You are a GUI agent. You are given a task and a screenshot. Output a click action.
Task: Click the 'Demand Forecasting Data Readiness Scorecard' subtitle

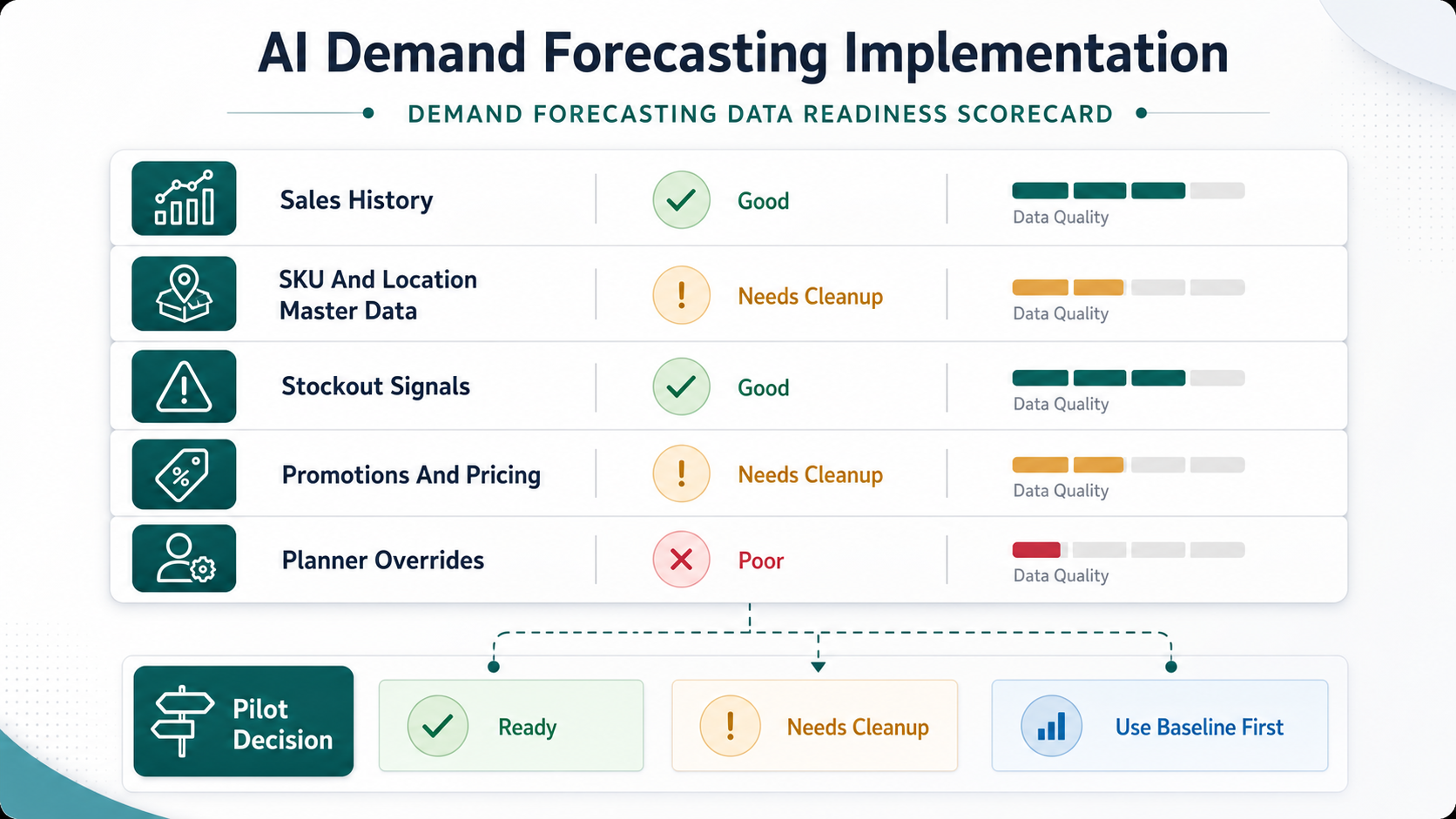760,114
